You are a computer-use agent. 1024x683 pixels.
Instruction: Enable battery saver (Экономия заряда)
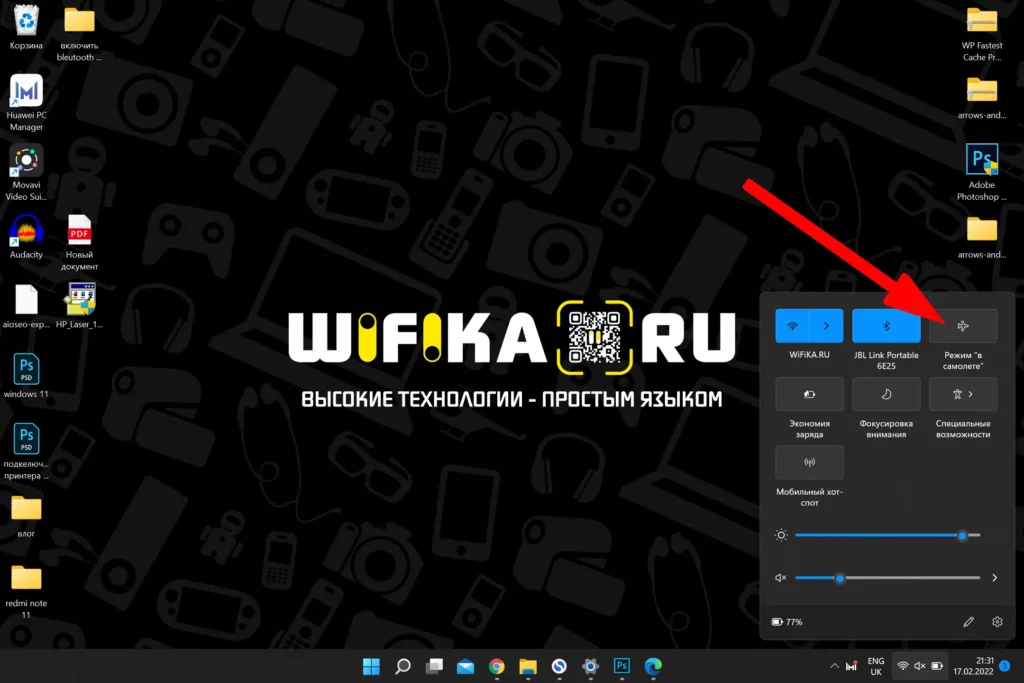[809, 394]
